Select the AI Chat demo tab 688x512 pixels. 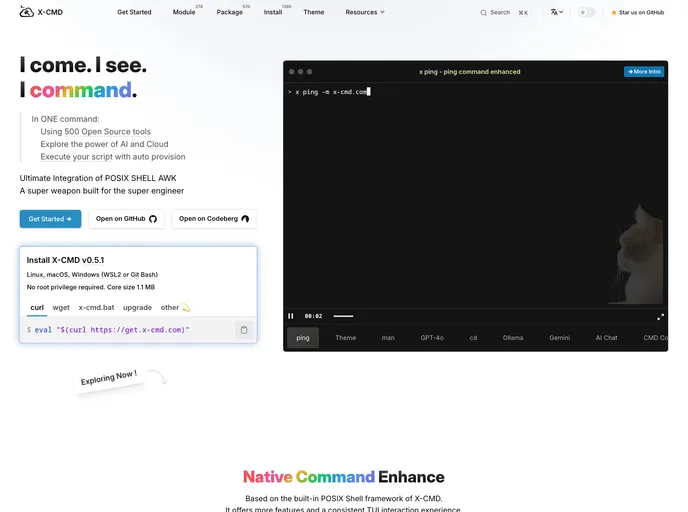[x=606, y=338]
